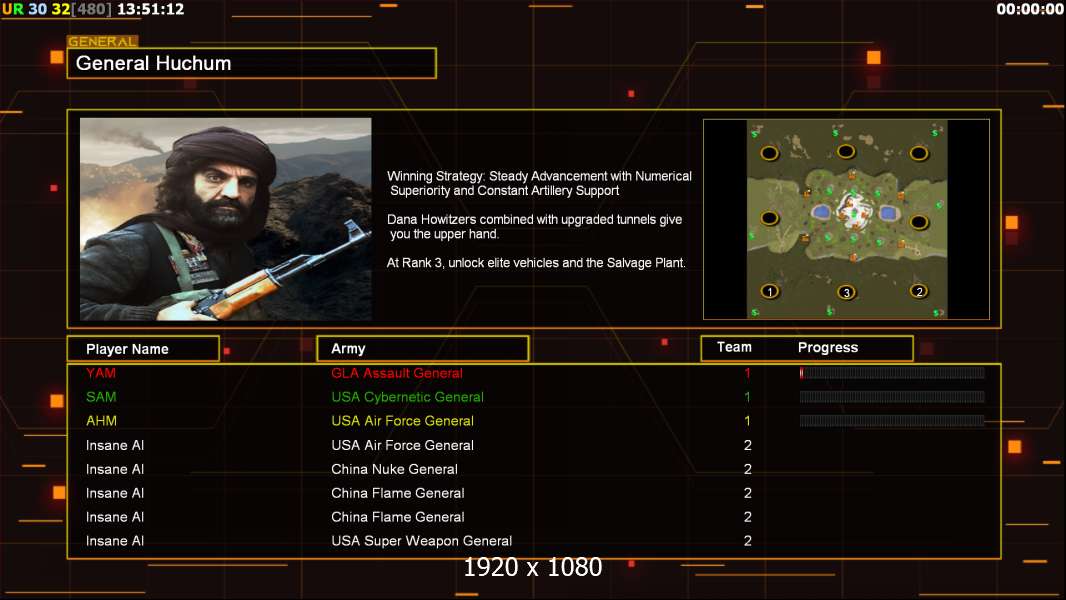Image resolution: width=1066 pixels, height=600 pixels.
Task: Click the GENERAL label tag
Action: tap(103, 41)
